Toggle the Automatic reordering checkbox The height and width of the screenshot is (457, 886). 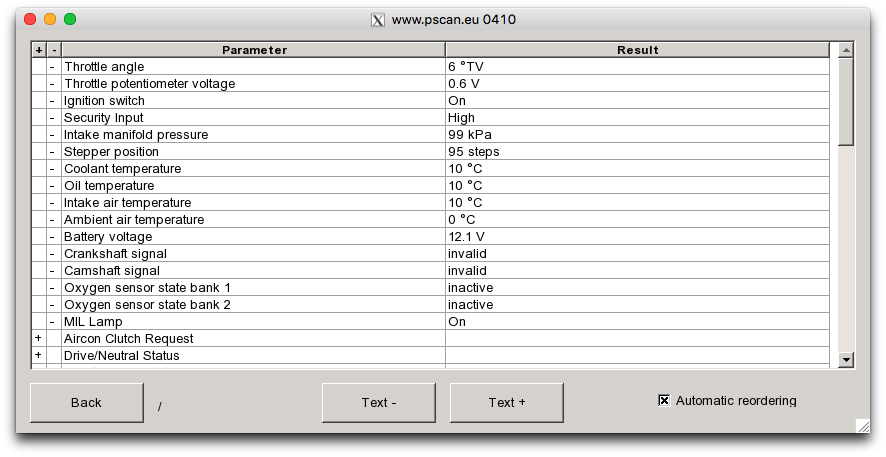(664, 401)
